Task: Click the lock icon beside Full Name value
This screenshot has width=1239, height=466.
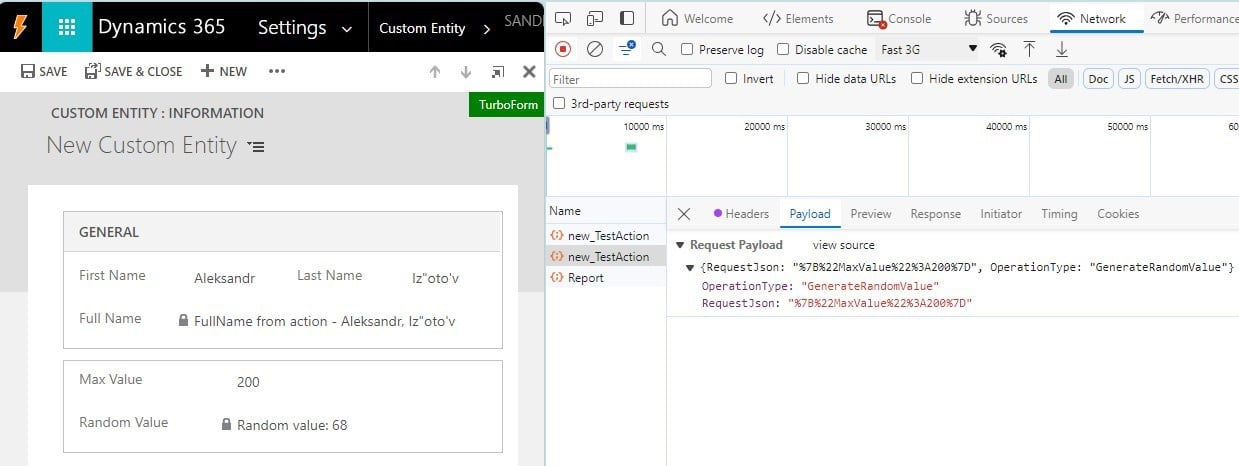Action: (x=183, y=320)
